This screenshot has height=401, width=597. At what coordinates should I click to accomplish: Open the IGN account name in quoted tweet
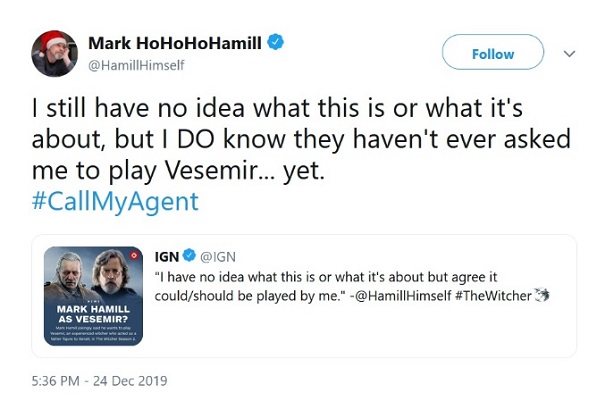coord(167,257)
